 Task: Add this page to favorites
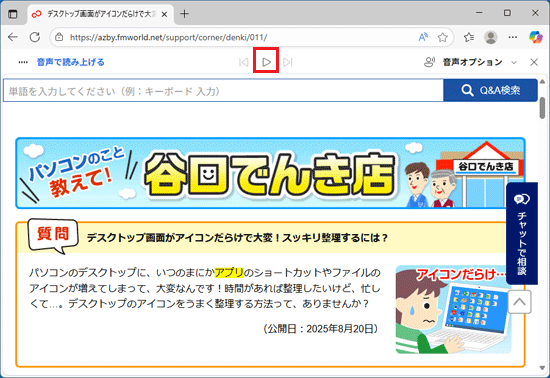(443, 37)
